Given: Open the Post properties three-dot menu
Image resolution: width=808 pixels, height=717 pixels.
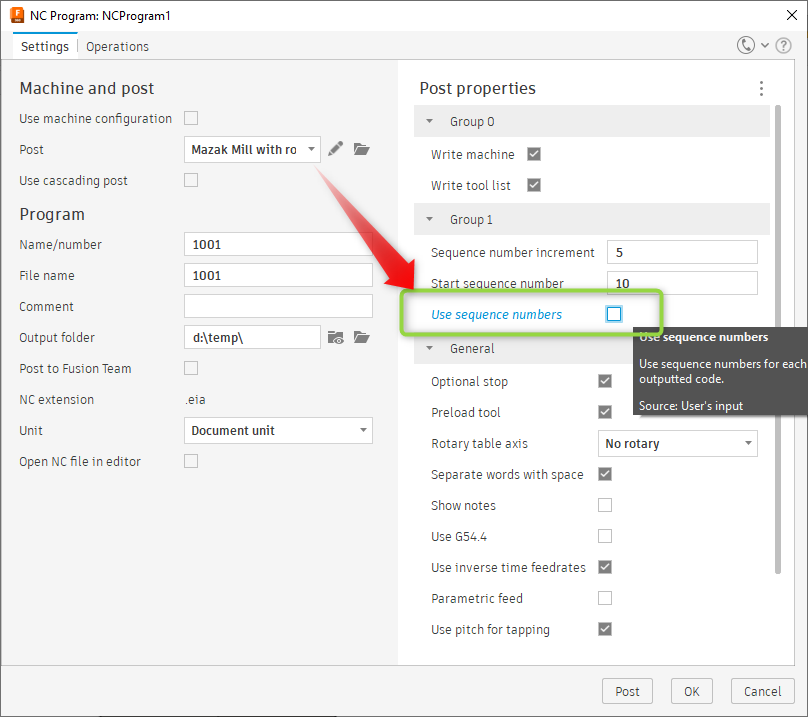Looking at the screenshot, I should click(x=761, y=88).
